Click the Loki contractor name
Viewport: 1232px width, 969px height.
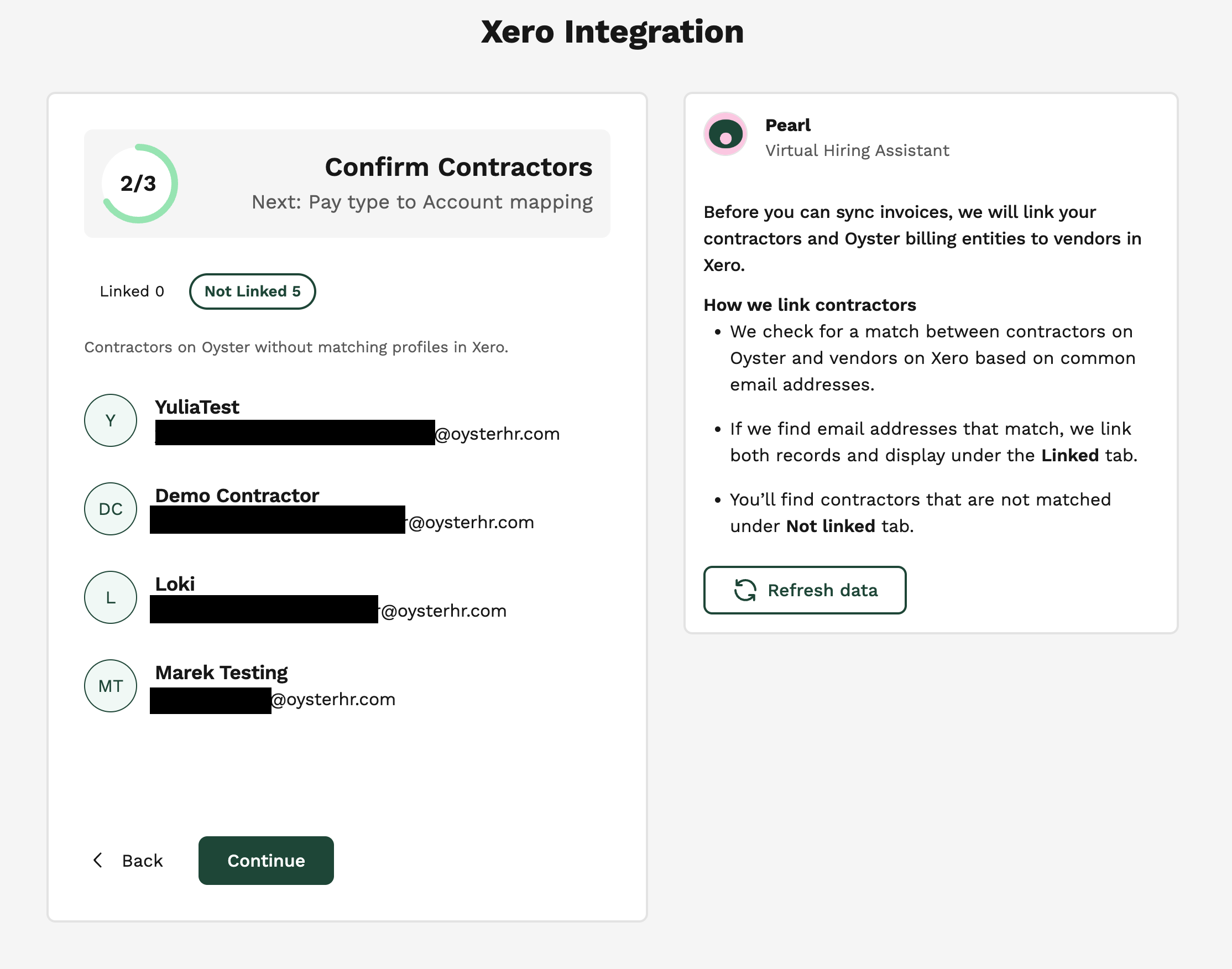pyautogui.click(x=175, y=584)
